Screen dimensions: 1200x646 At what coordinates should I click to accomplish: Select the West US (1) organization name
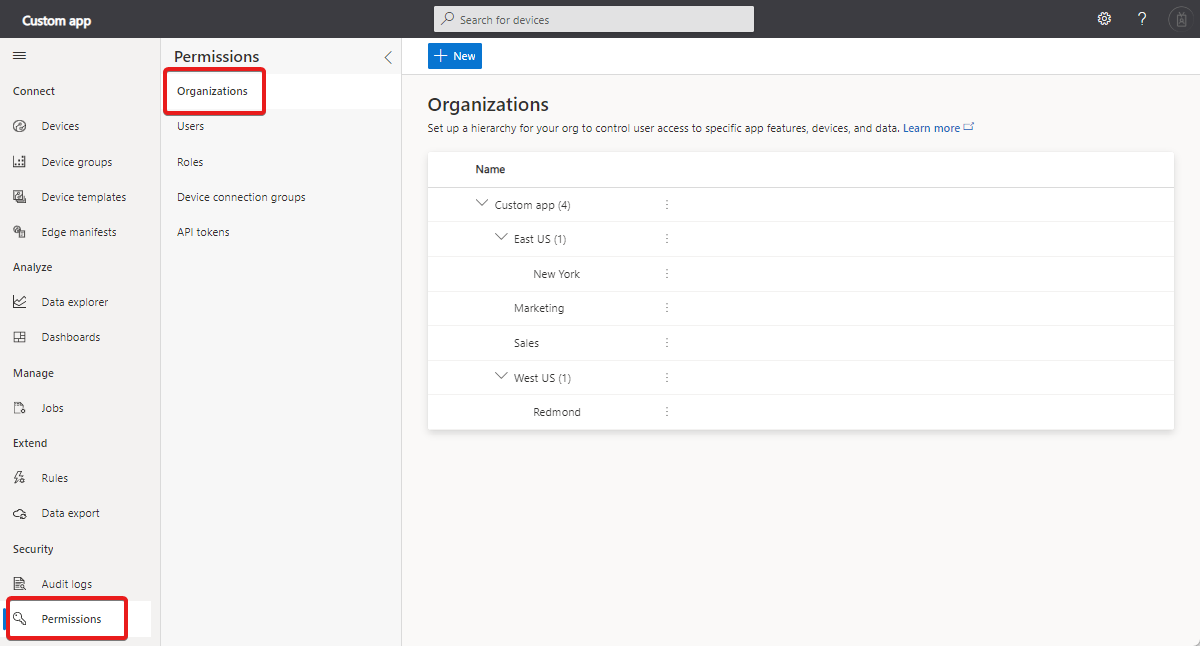[x=542, y=378]
